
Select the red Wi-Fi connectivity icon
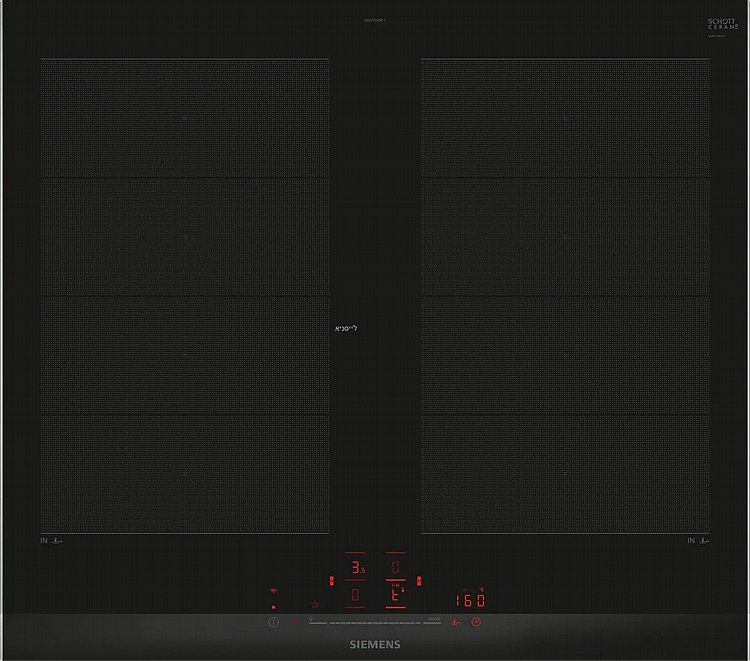click(x=274, y=591)
